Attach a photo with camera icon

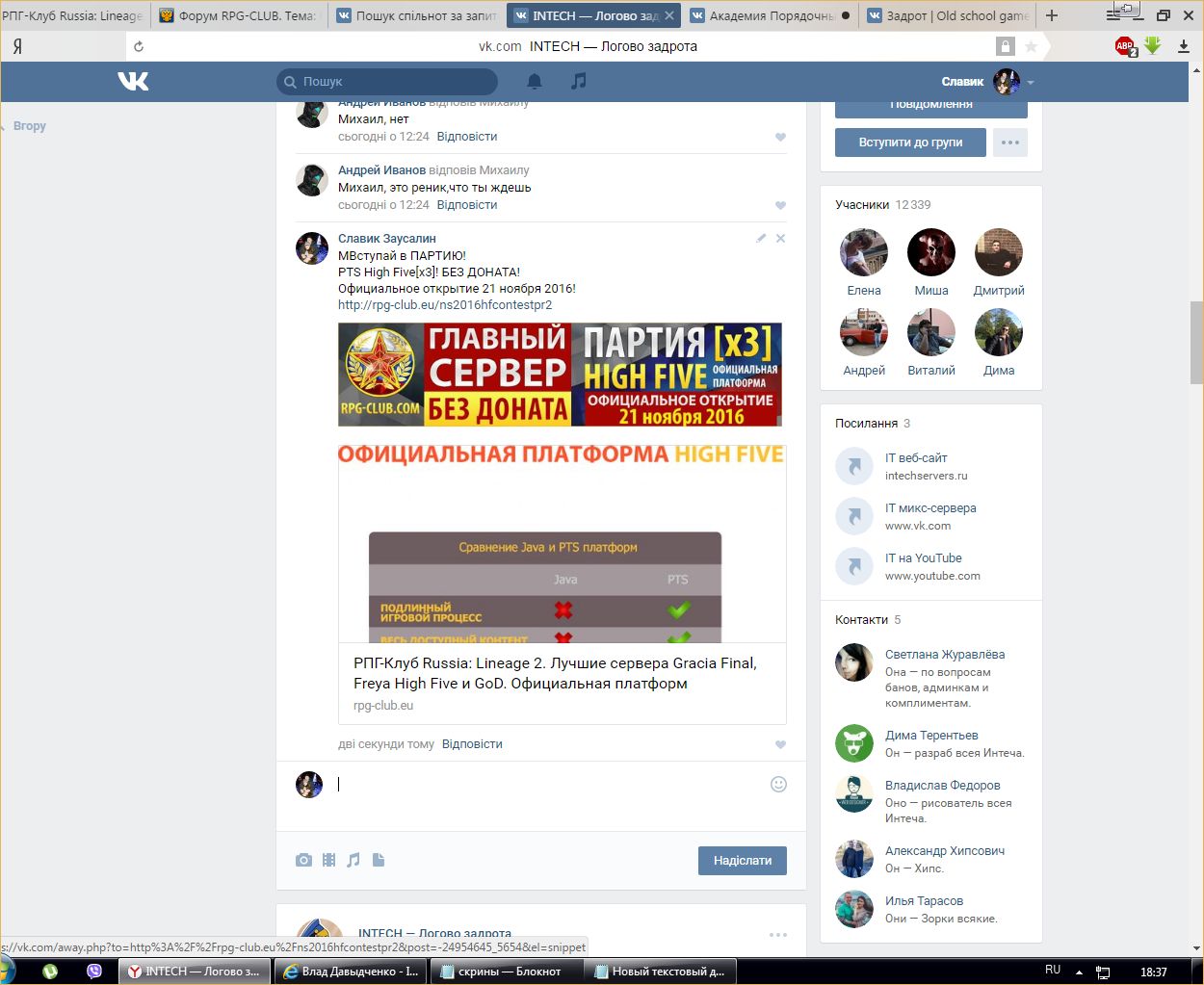tap(303, 860)
